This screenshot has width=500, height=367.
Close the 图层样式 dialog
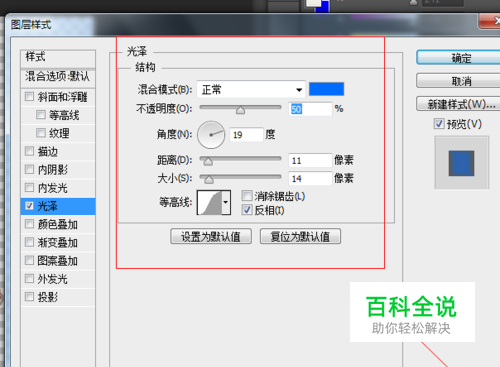[x=490, y=21]
